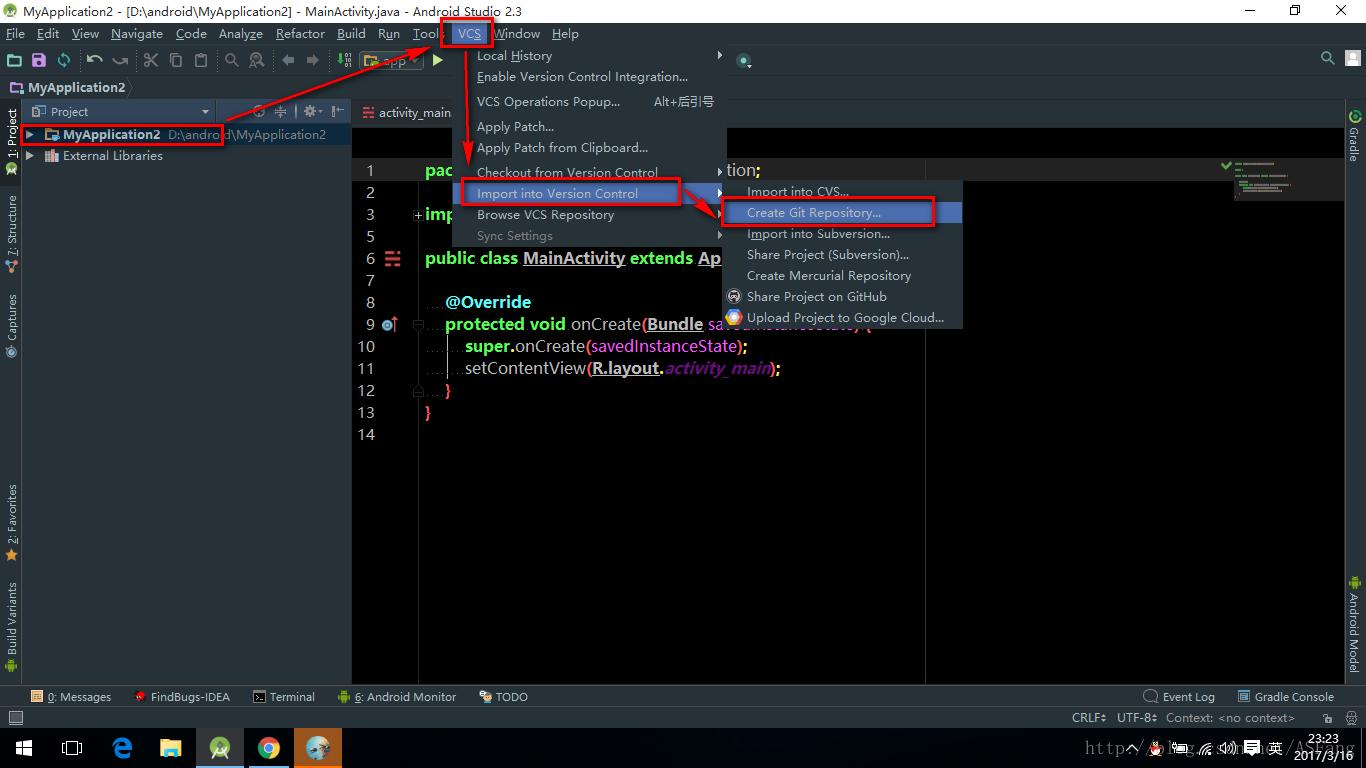Click the Save All toolbar icon
This screenshot has height=768, width=1366.
click(39, 60)
